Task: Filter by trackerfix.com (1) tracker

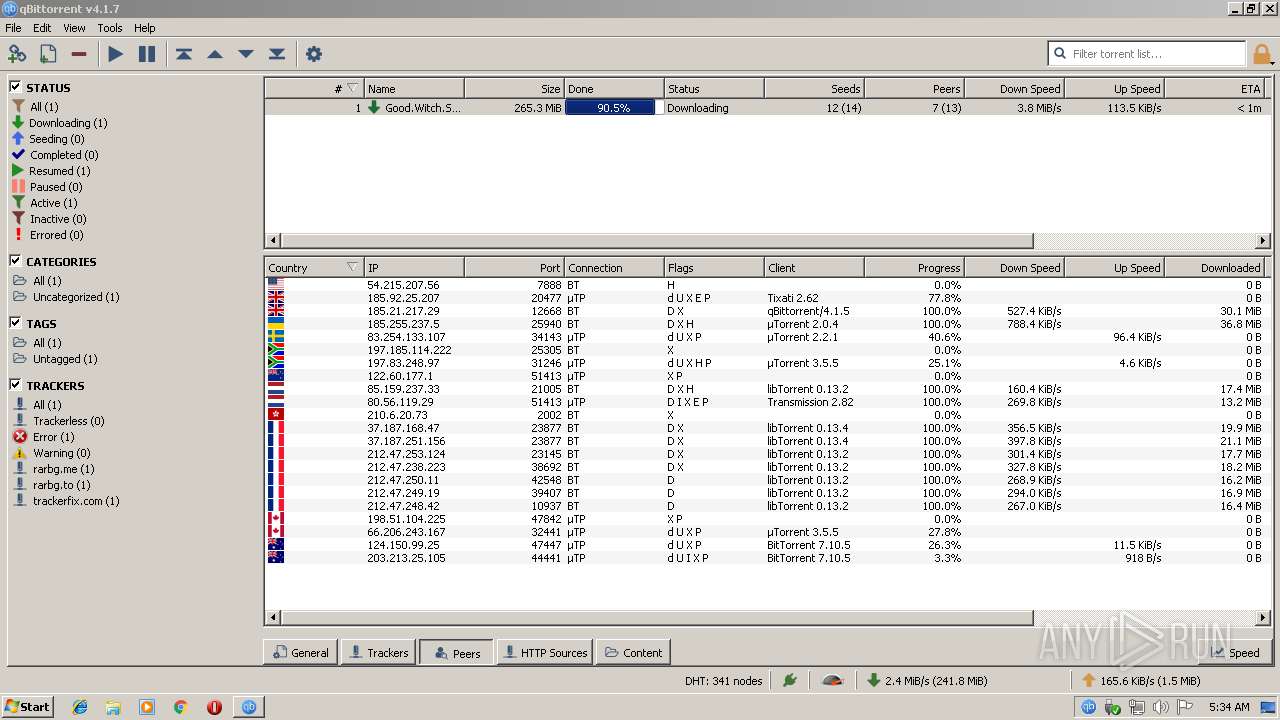Action: [x=76, y=501]
